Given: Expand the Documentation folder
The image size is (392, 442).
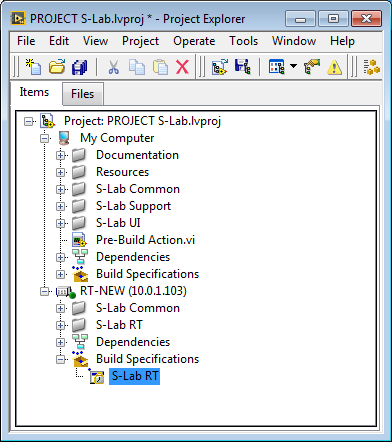Looking at the screenshot, I should pos(61,155).
